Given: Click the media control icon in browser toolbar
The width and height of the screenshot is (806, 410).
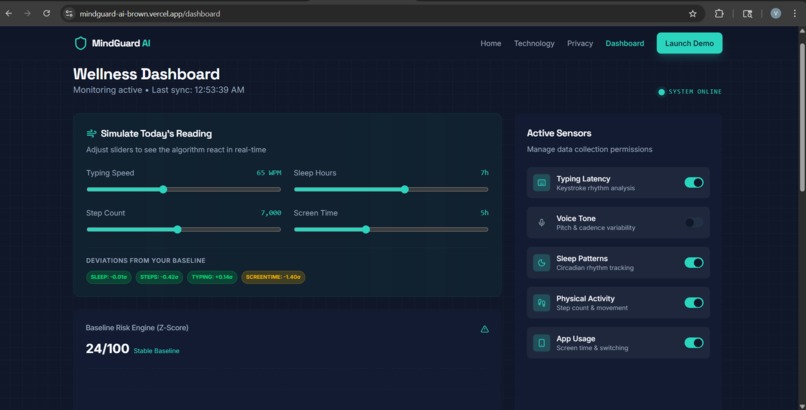Looking at the screenshot, I should [747, 14].
